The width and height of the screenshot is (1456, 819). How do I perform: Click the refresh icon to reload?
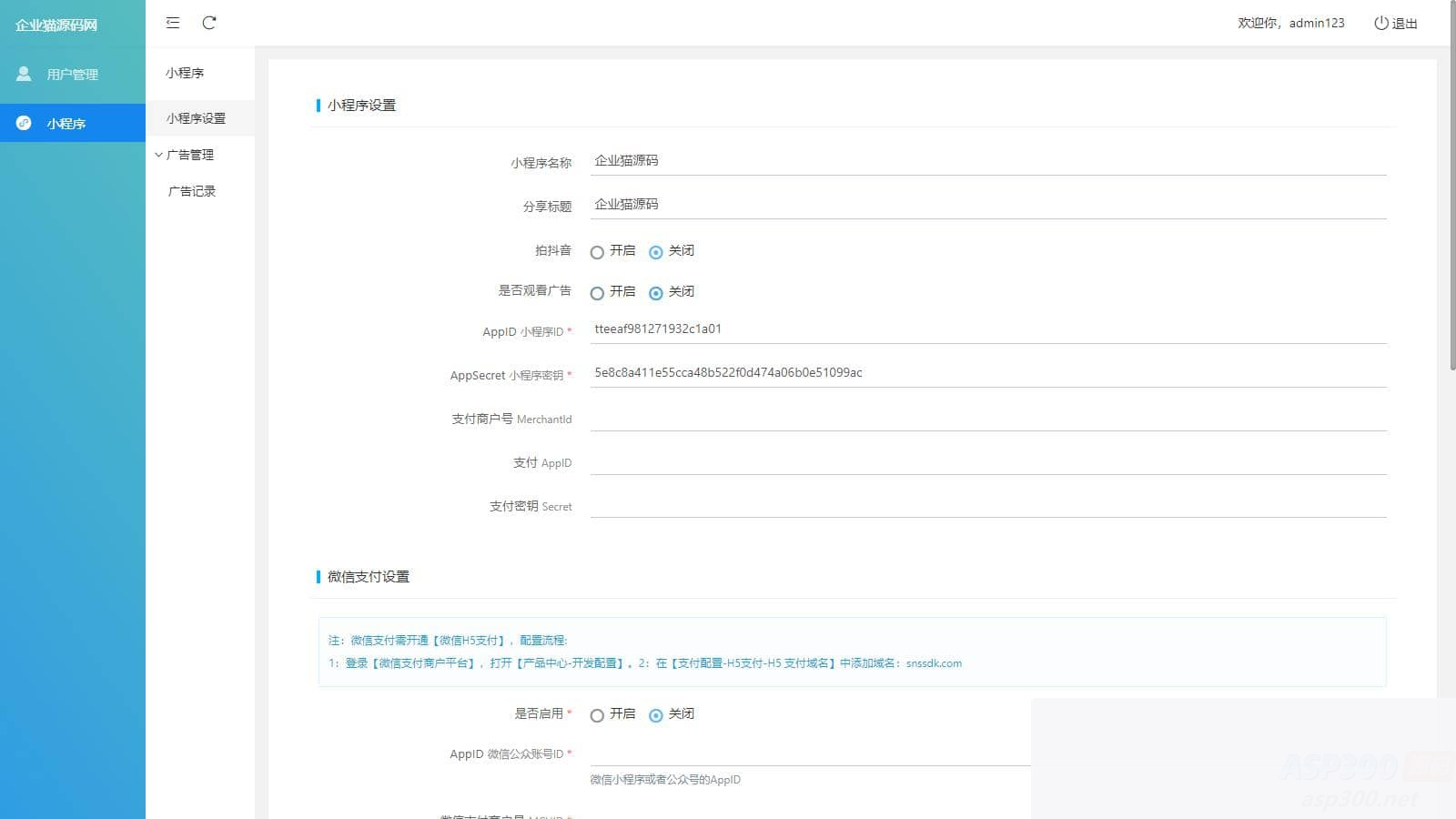[210, 23]
